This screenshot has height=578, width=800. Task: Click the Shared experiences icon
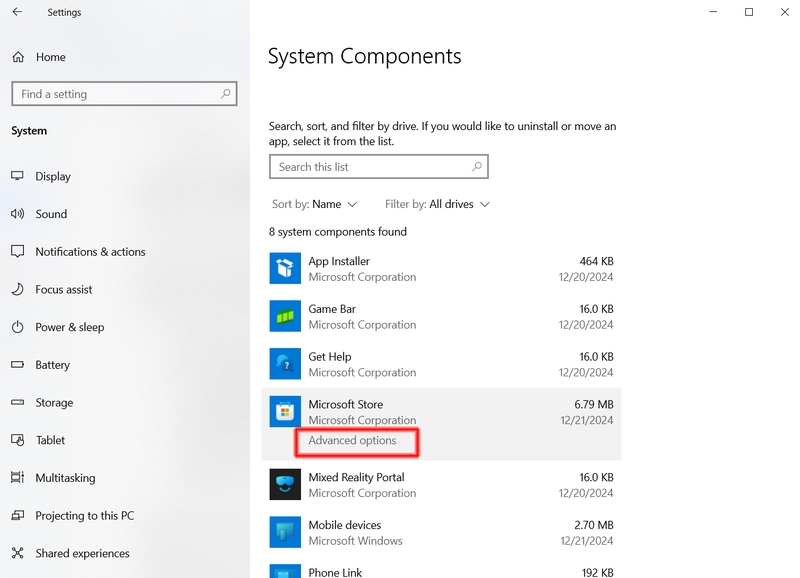click(x=17, y=554)
